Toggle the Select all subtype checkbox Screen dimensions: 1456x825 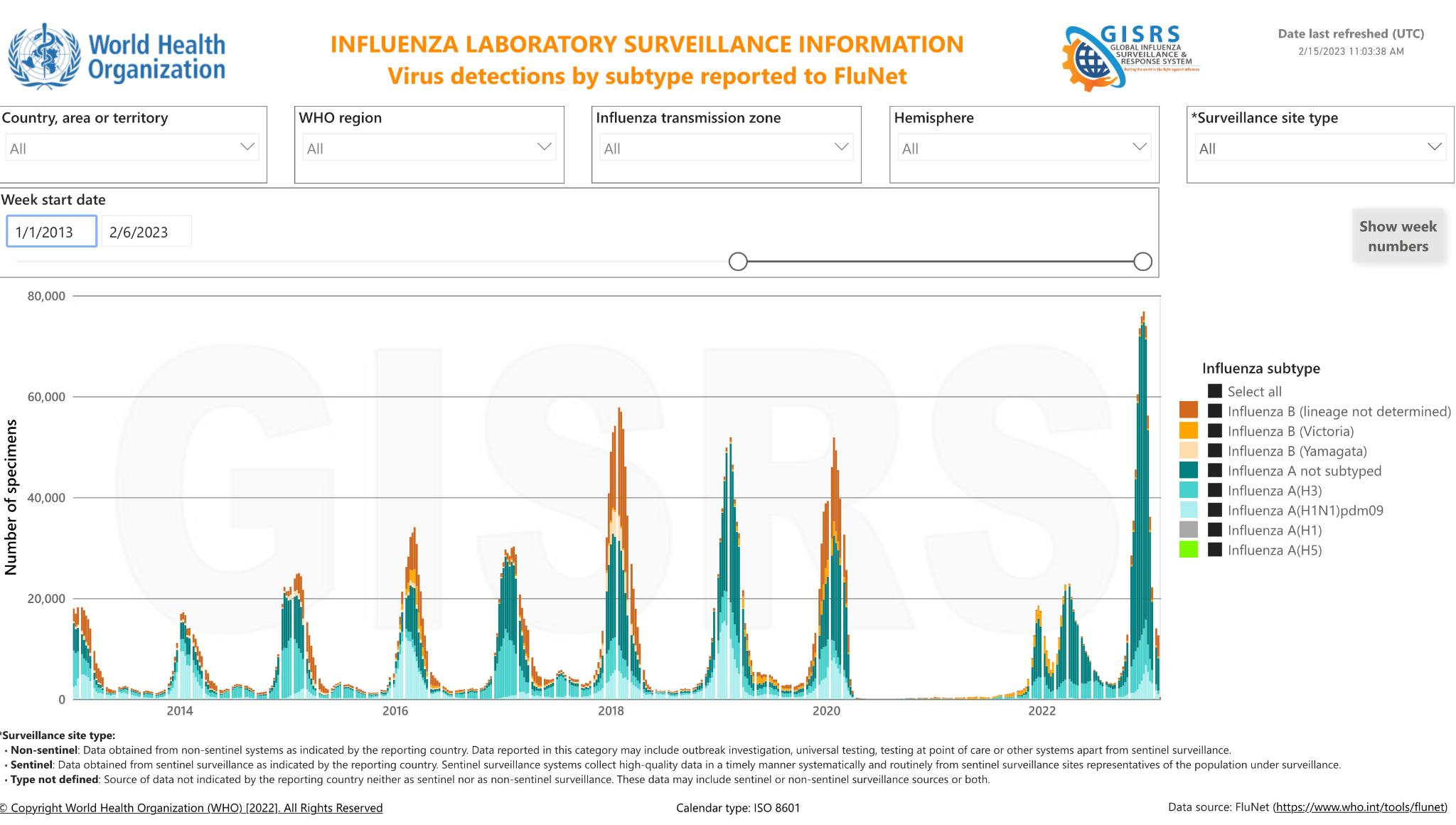(1215, 391)
